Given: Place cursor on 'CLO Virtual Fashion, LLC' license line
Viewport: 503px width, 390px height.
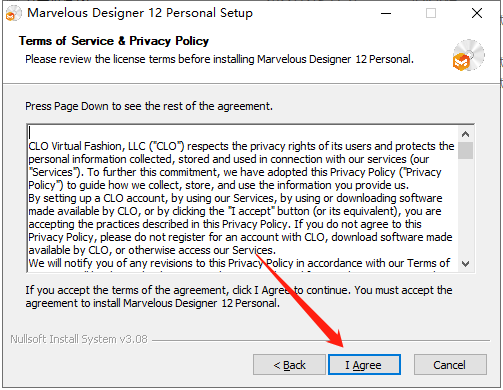Looking at the screenshot, I should click(x=241, y=146).
